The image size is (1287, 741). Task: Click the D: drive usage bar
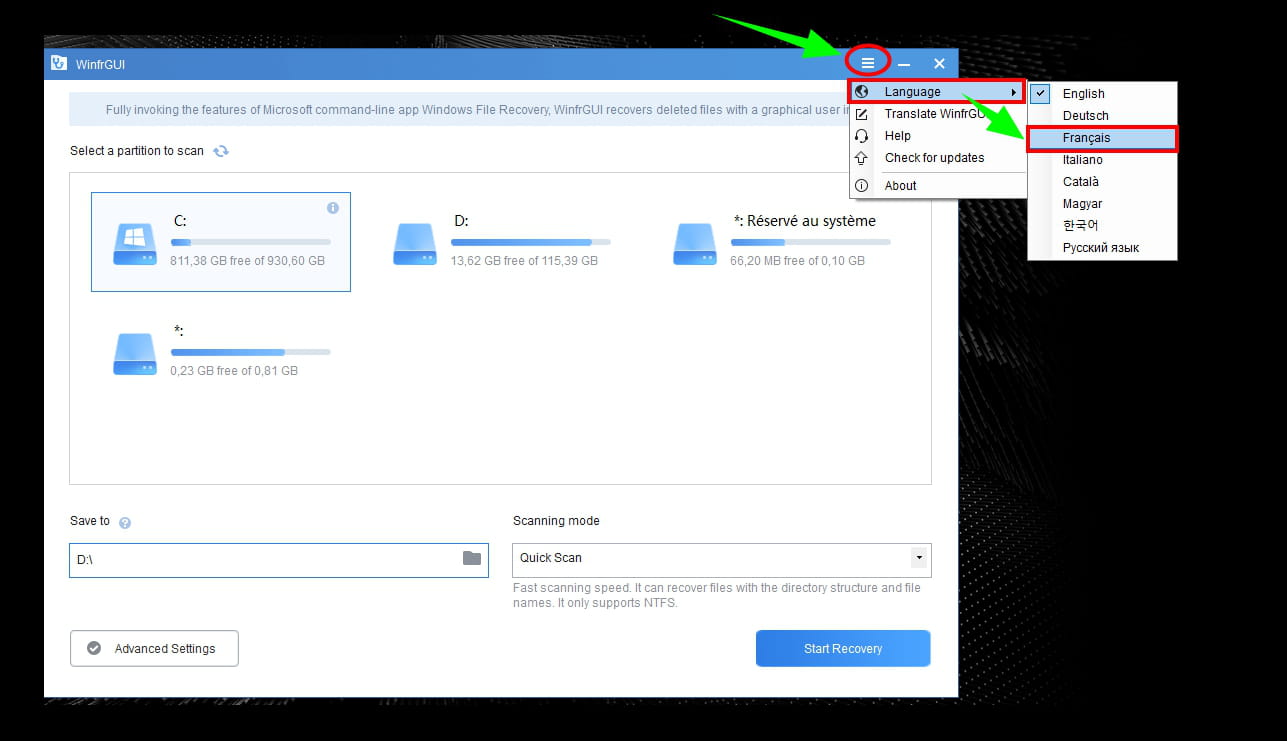(531, 242)
